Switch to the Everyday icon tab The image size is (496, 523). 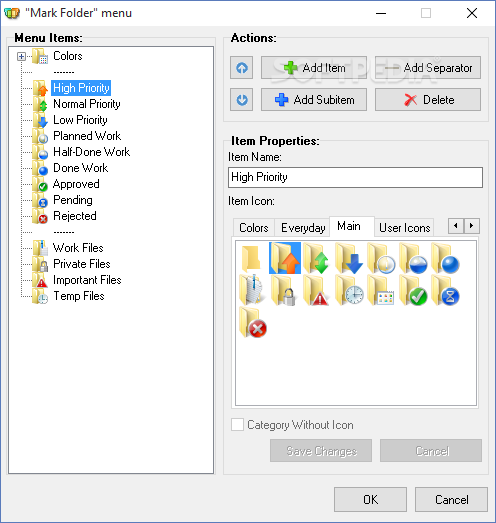[303, 228]
